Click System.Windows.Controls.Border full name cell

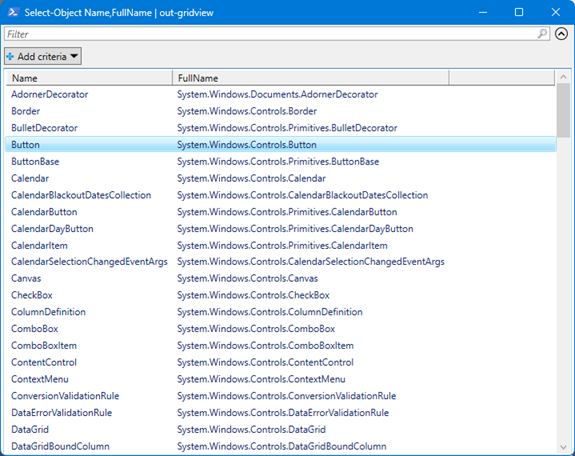point(247,111)
